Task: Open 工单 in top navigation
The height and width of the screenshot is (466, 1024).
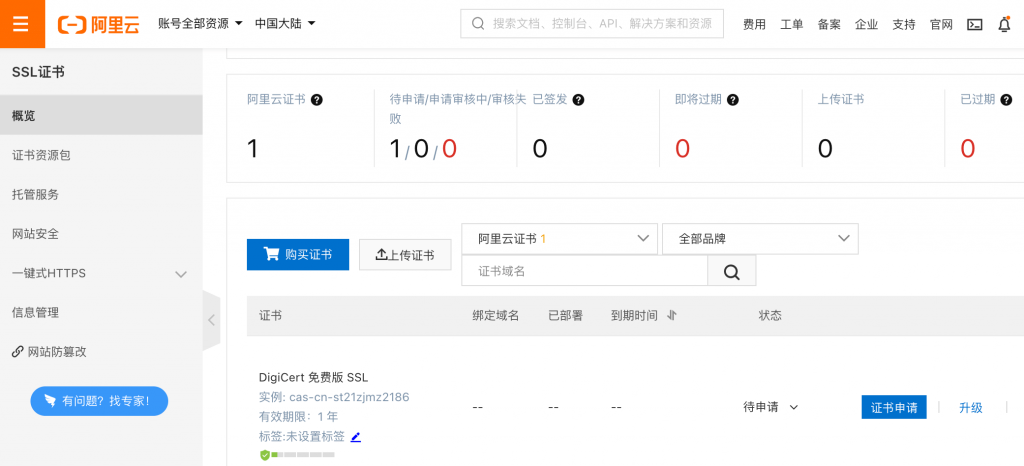Action: pos(792,25)
